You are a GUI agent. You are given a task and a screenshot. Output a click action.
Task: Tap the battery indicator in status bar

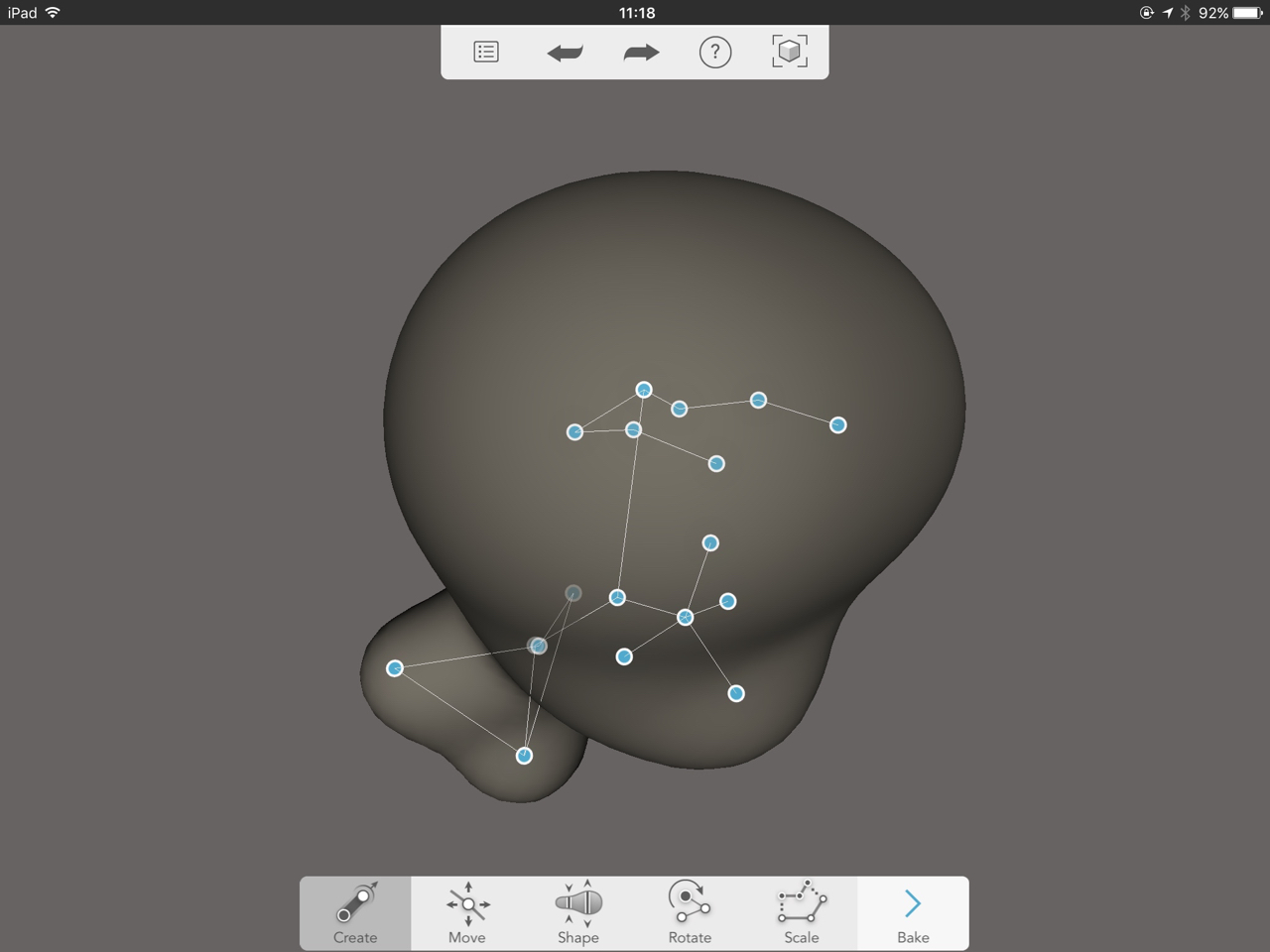tap(1247, 13)
